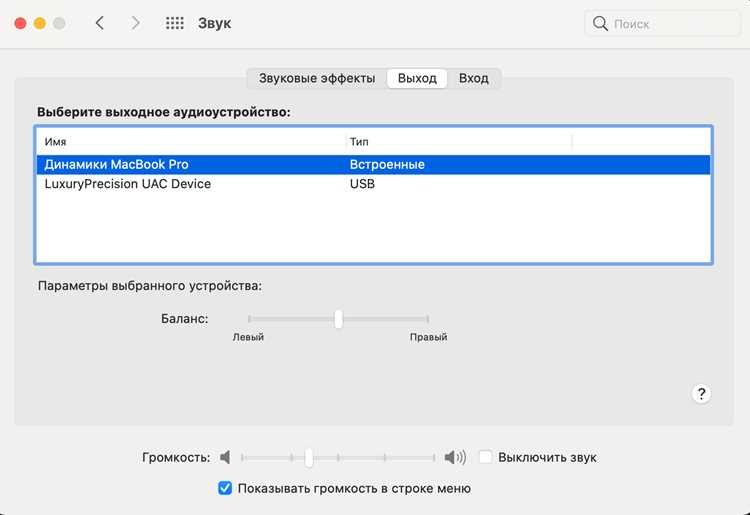Screen dimensions: 750x515
Task: Minimize the window with yellow button
Action: [x=40, y=23]
